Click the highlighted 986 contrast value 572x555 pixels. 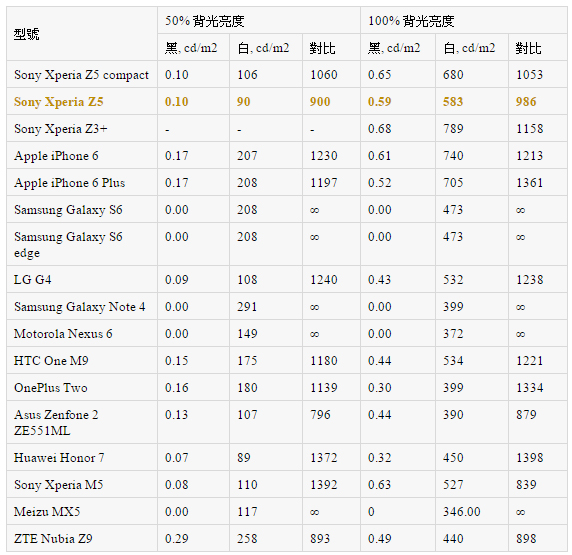(x=526, y=102)
